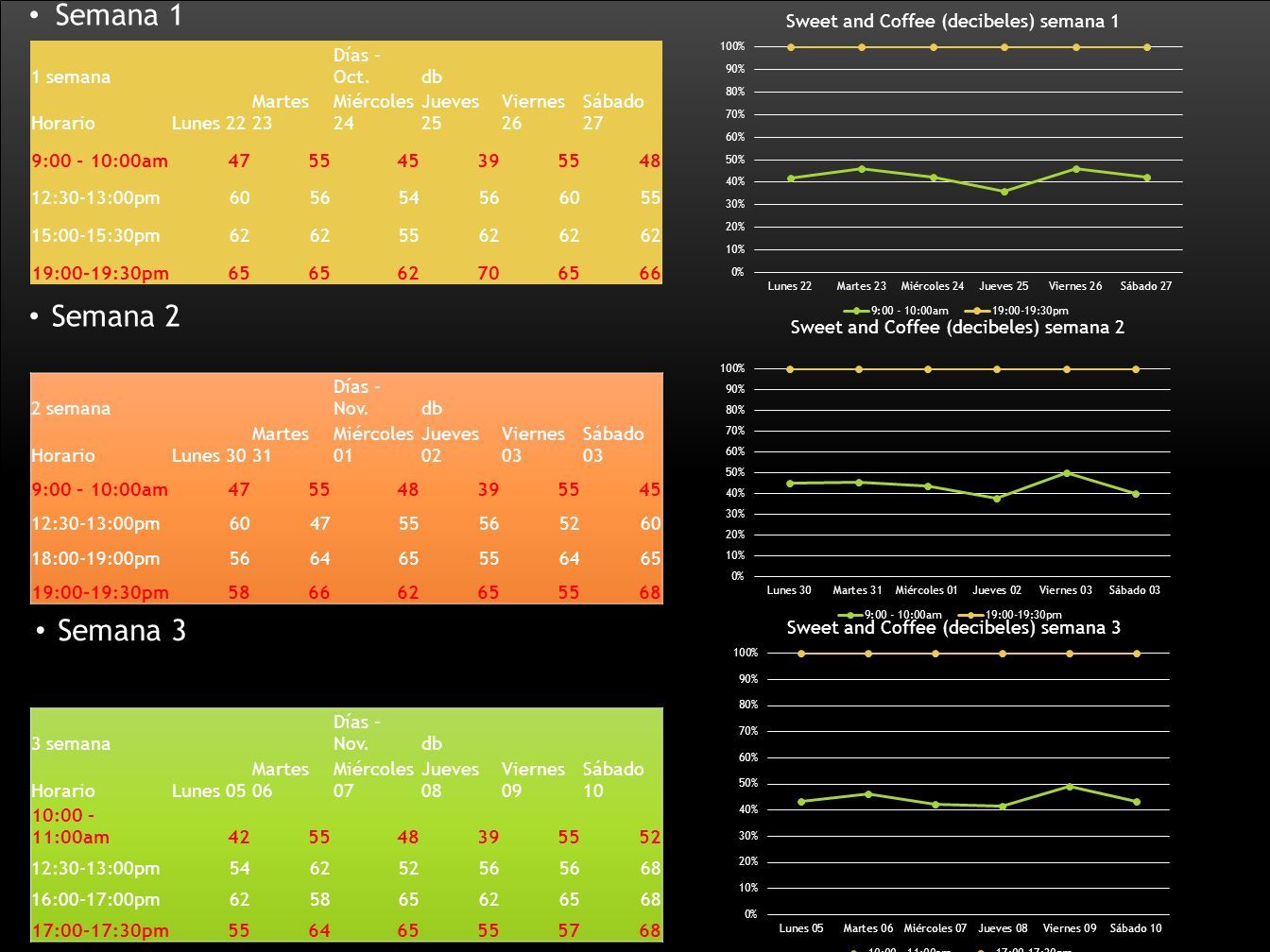
Task: Click the "3 semana" table header cell
Action: point(71,743)
